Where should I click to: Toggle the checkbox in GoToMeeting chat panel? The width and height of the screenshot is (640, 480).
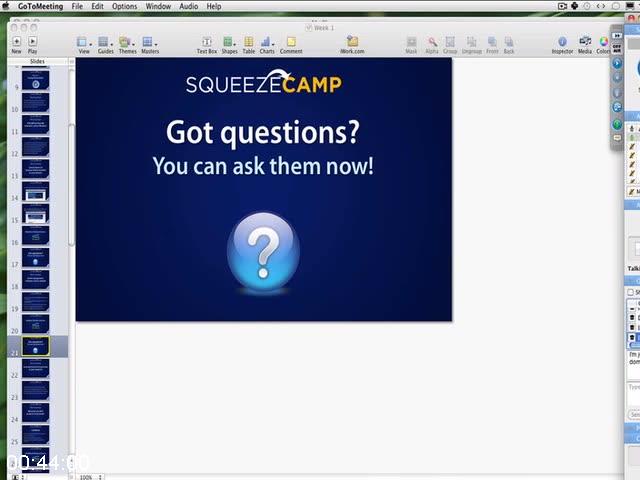(631, 292)
